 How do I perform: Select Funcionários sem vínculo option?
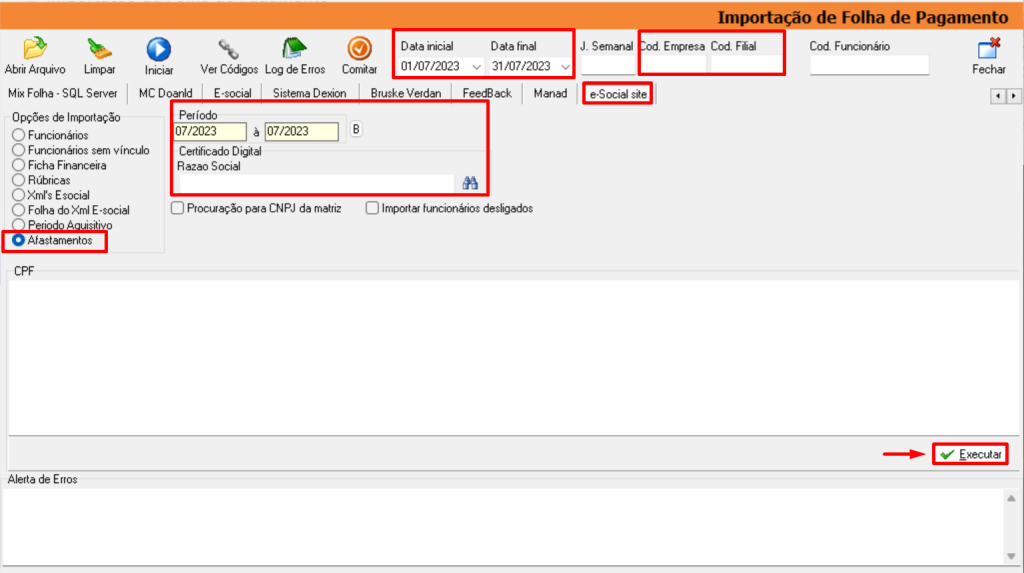[x=18, y=150]
